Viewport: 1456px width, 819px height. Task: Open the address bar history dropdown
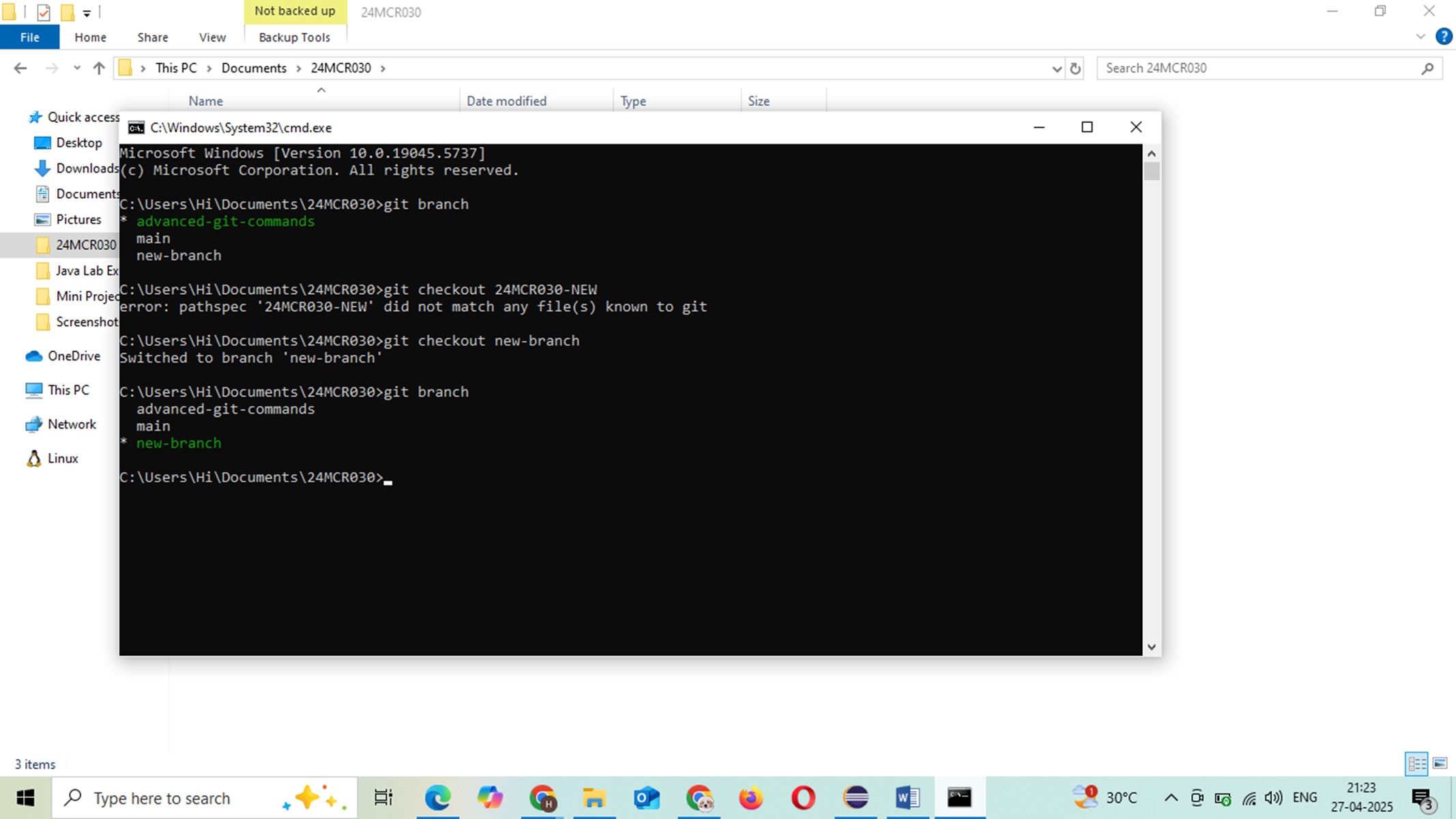click(1056, 69)
